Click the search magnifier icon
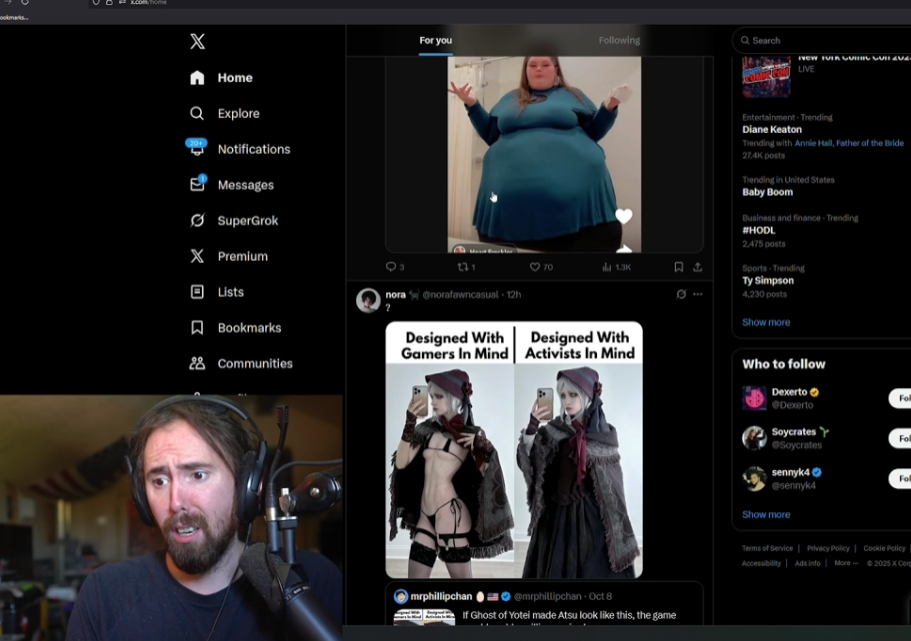 [745, 40]
